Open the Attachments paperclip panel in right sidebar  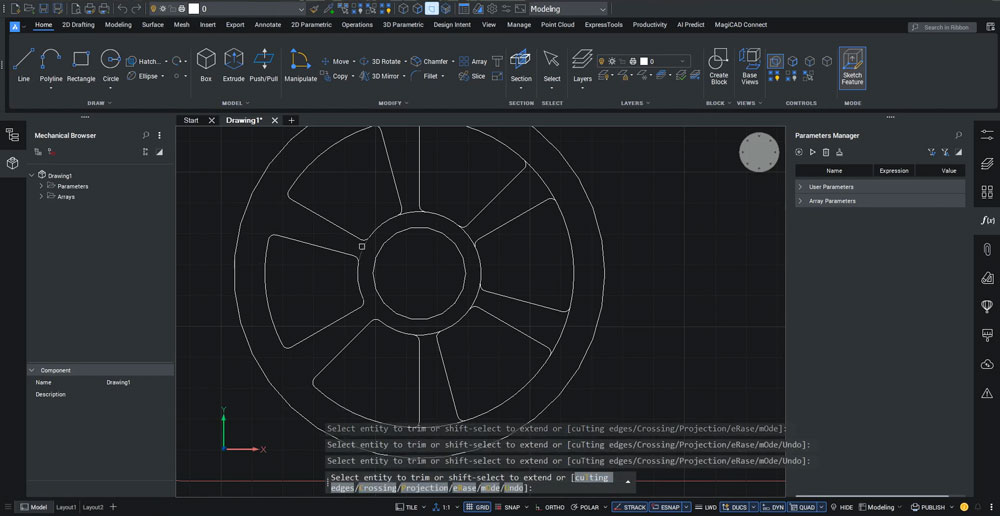pyautogui.click(x=987, y=249)
